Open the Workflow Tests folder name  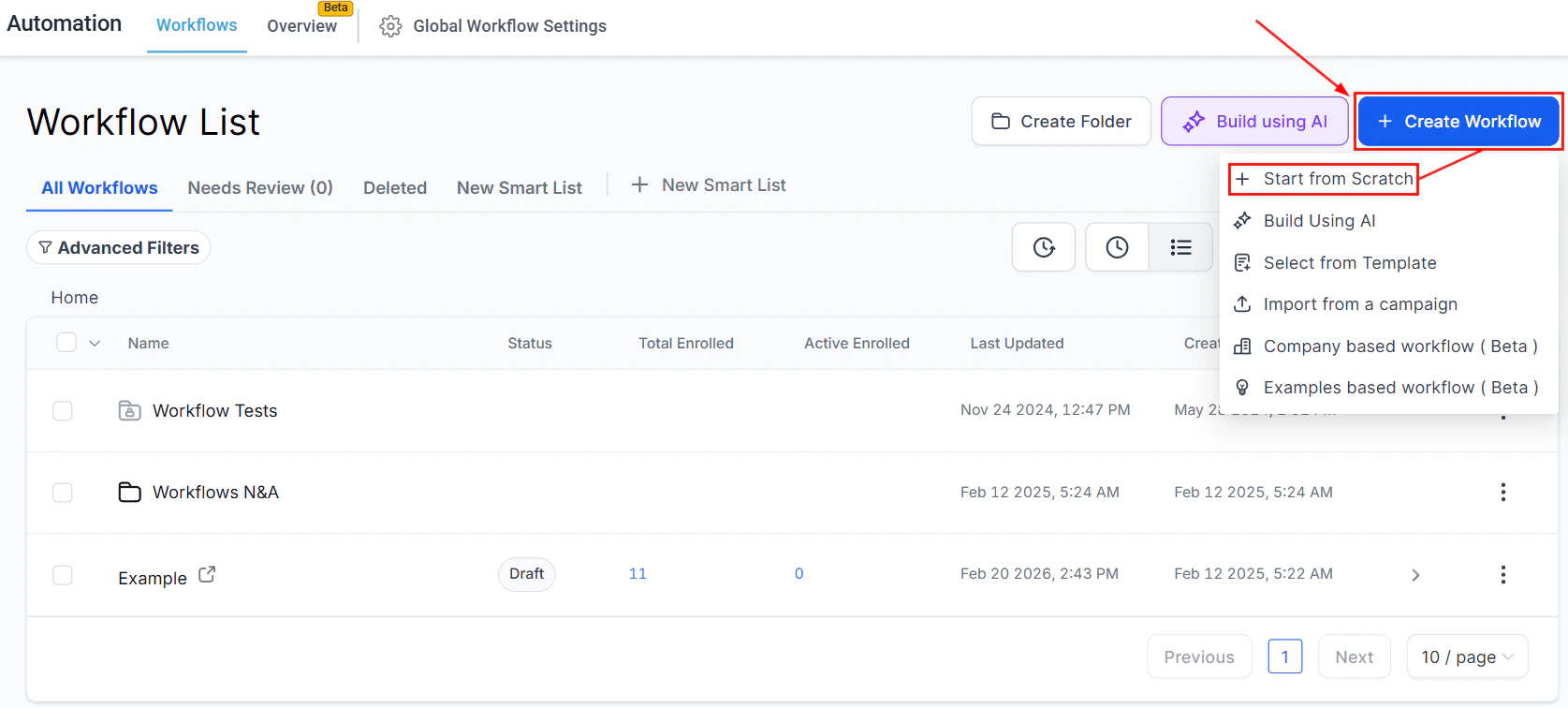pyautogui.click(x=215, y=411)
